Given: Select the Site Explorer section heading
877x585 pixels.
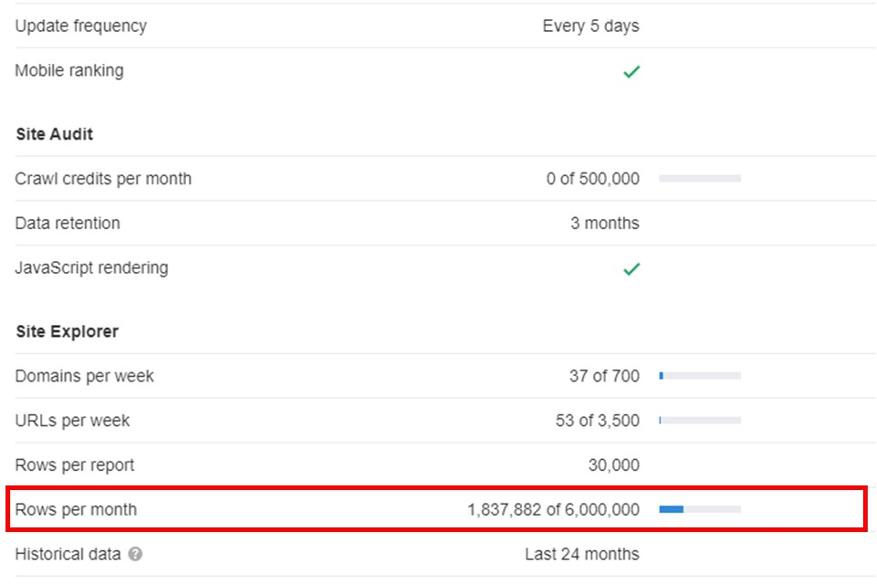Looking at the screenshot, I should pyautogui.click(x=67, y=331).
